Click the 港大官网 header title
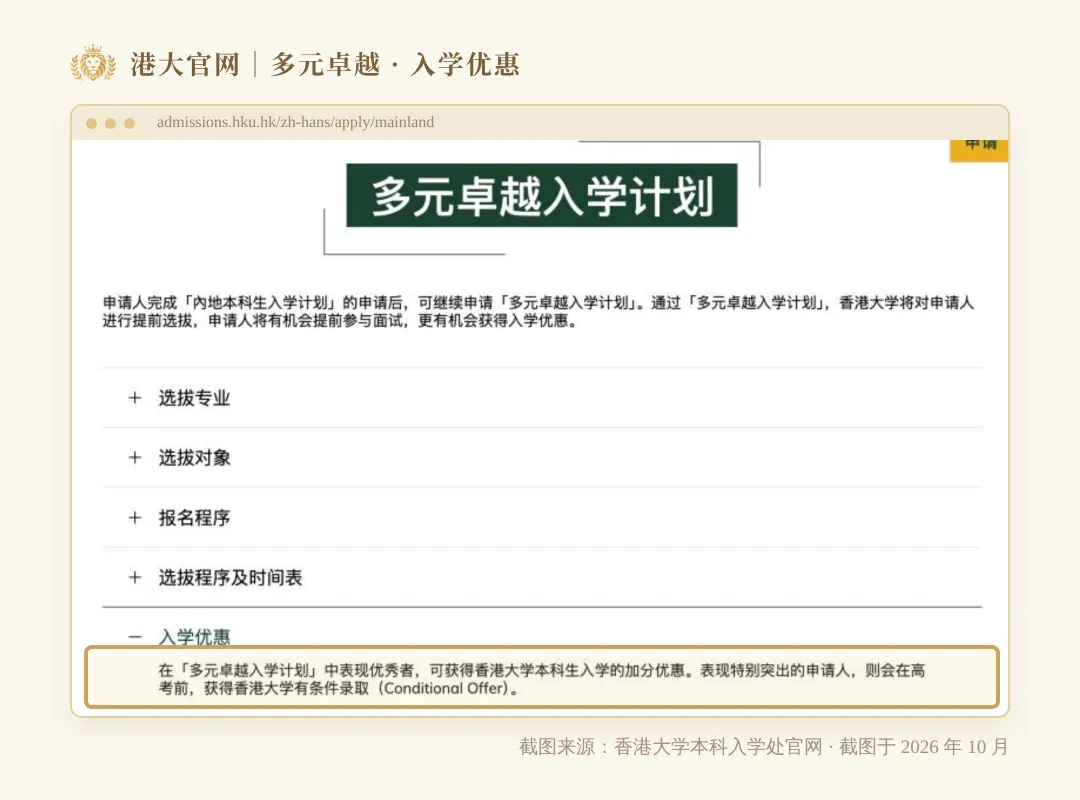The image size is (1080, 800). (185, 65)
